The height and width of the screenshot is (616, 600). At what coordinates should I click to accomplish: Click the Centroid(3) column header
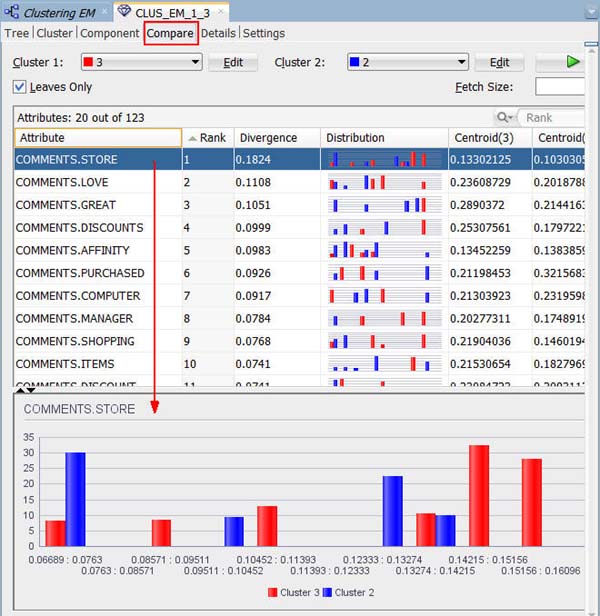coord(490,138)
